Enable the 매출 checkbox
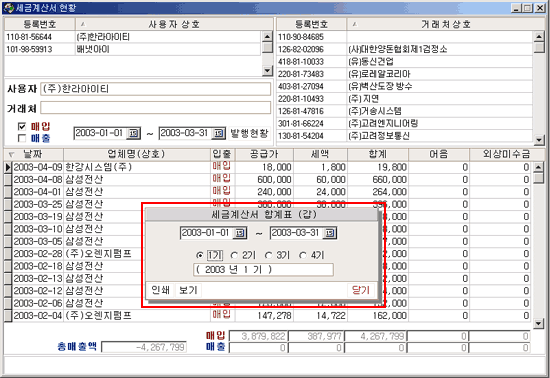This screenshot has height=378, width=550. 22,138
